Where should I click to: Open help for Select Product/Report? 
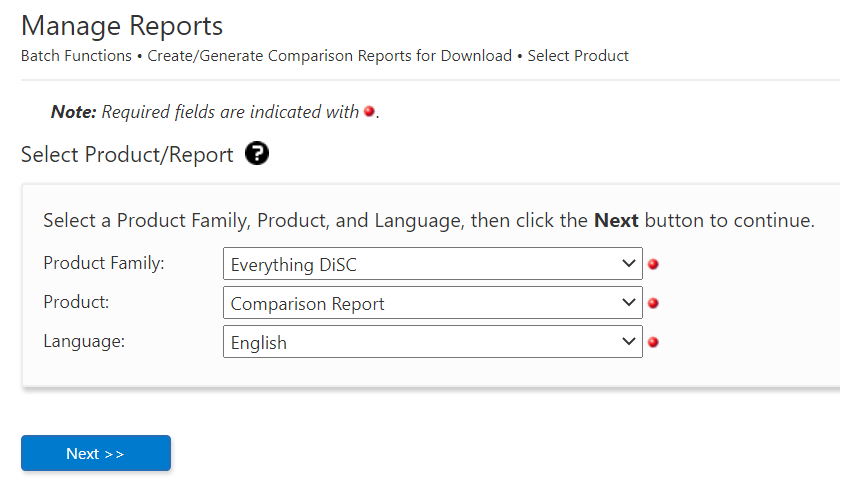pos(257,153)
